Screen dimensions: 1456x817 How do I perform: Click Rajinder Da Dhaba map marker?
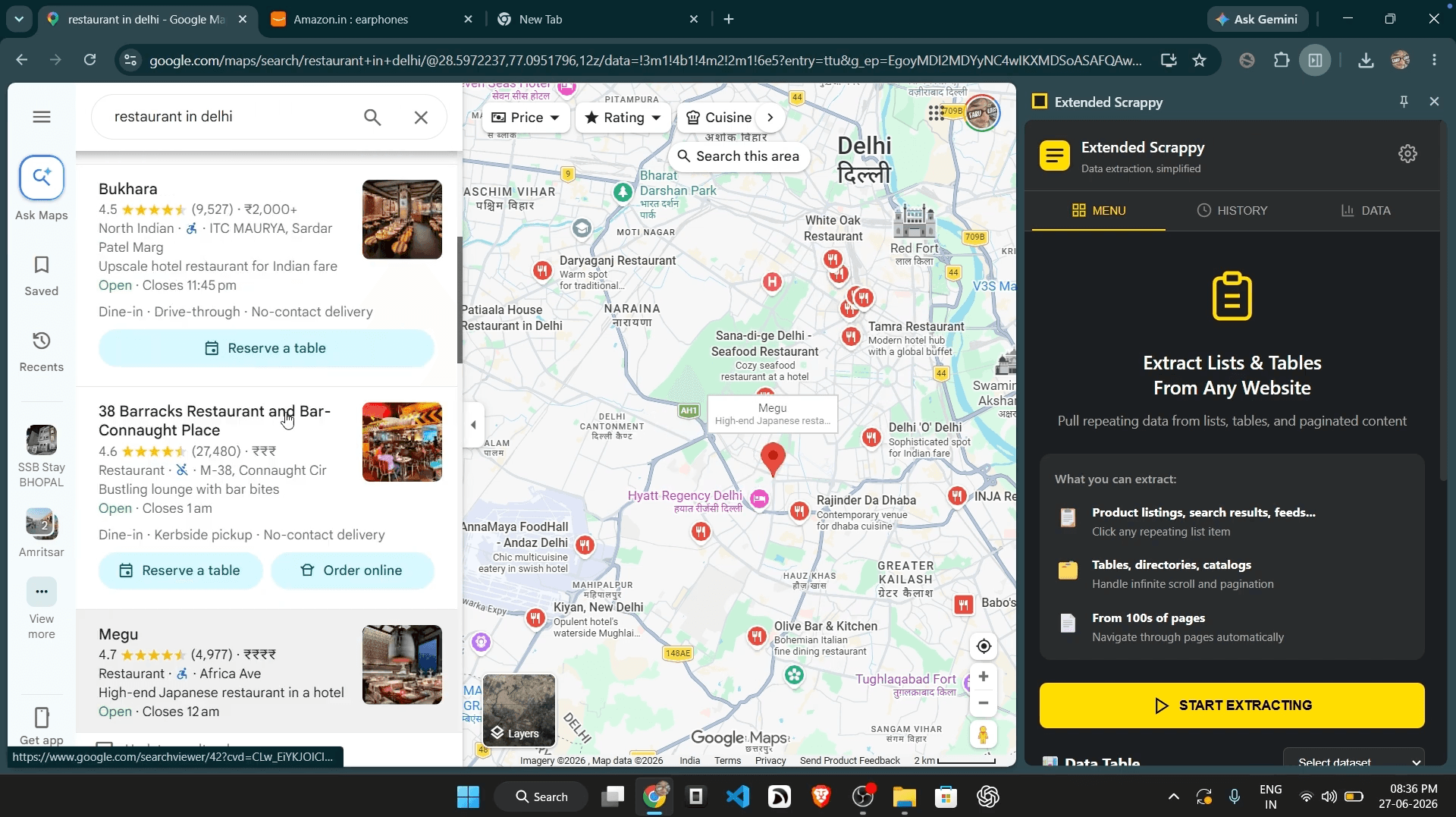coord(799,511)
